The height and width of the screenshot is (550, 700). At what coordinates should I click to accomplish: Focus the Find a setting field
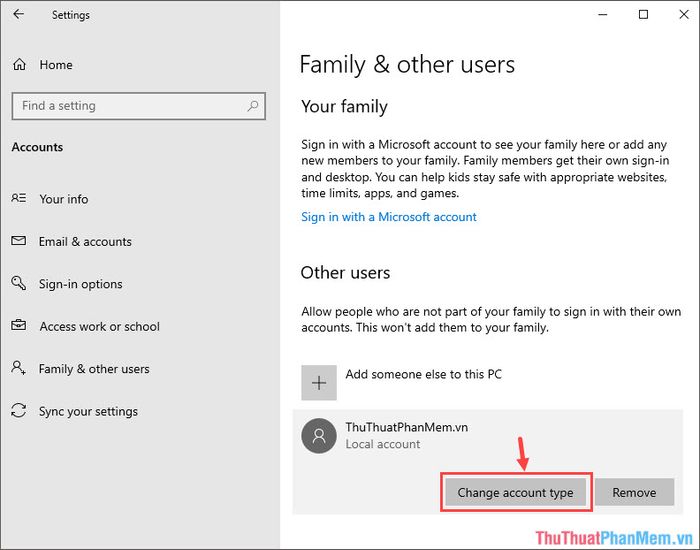(x=139, y=106)
